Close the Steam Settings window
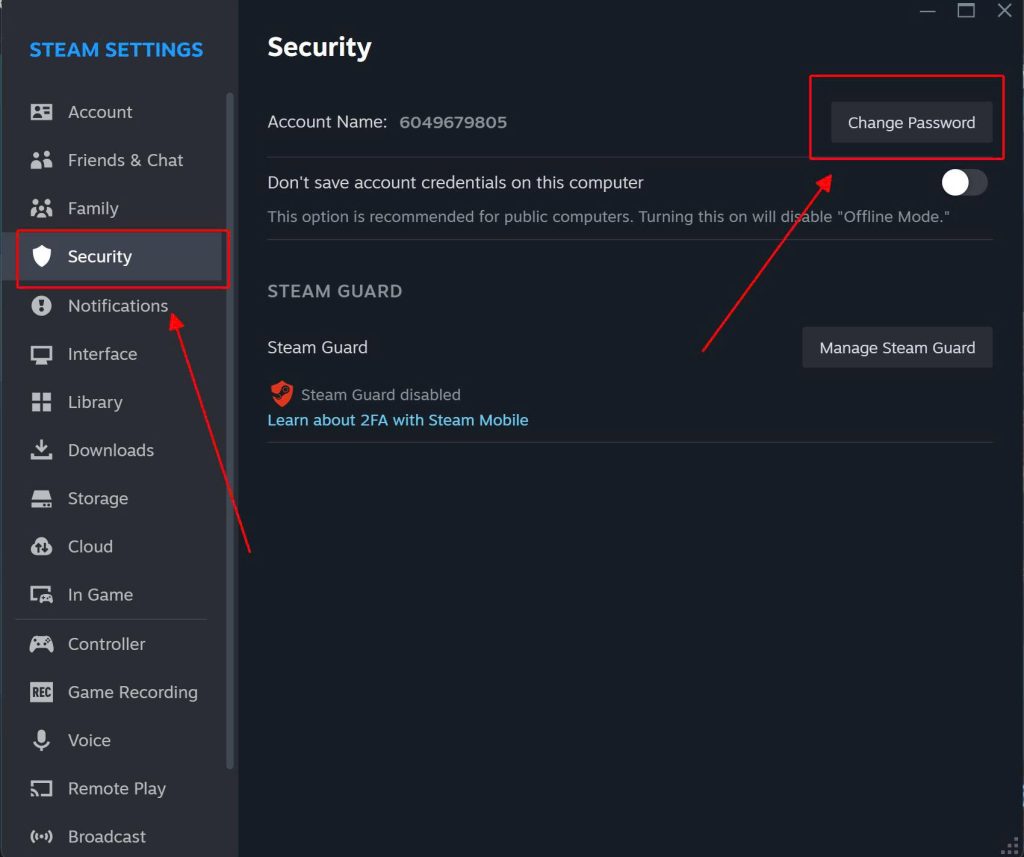This screenshot has width=1024, height=857. (1004, 10)
